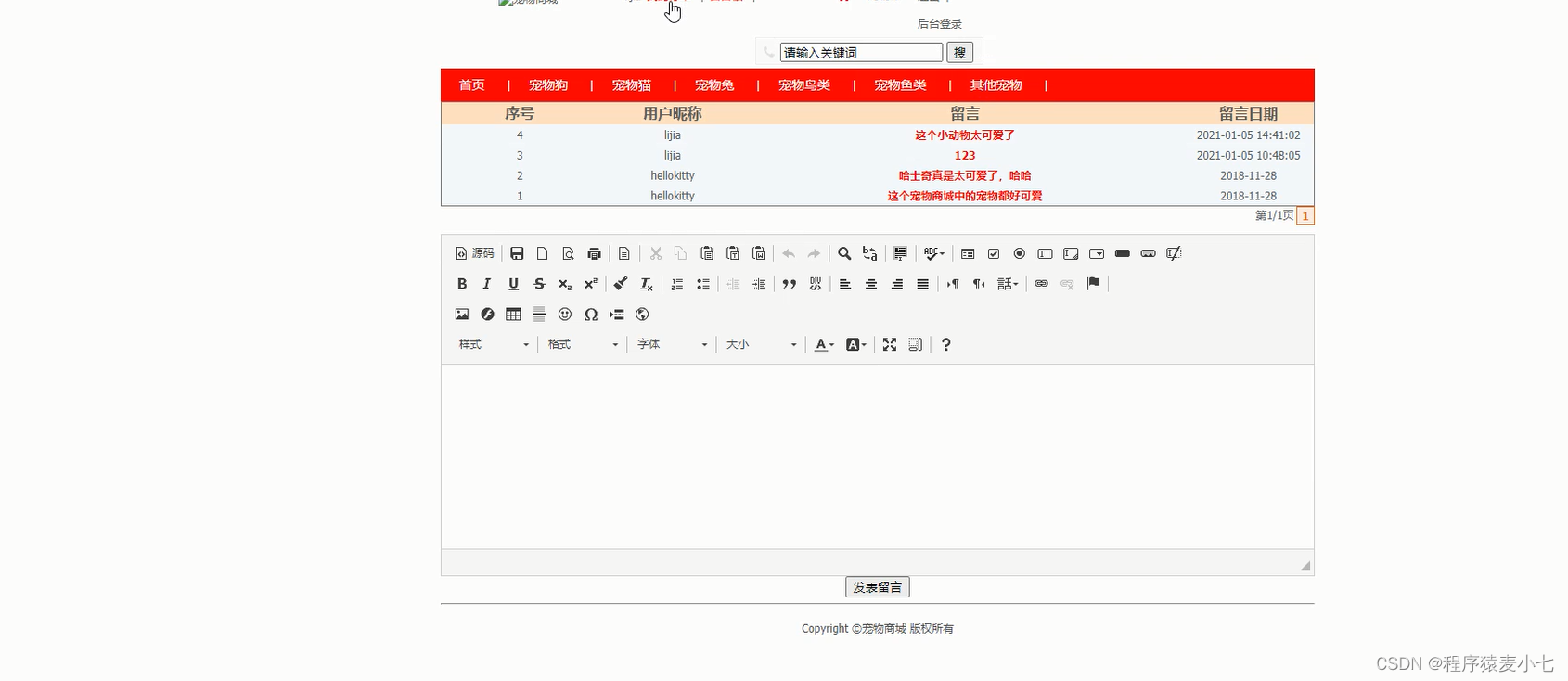Insert an image via image icon

461,315
